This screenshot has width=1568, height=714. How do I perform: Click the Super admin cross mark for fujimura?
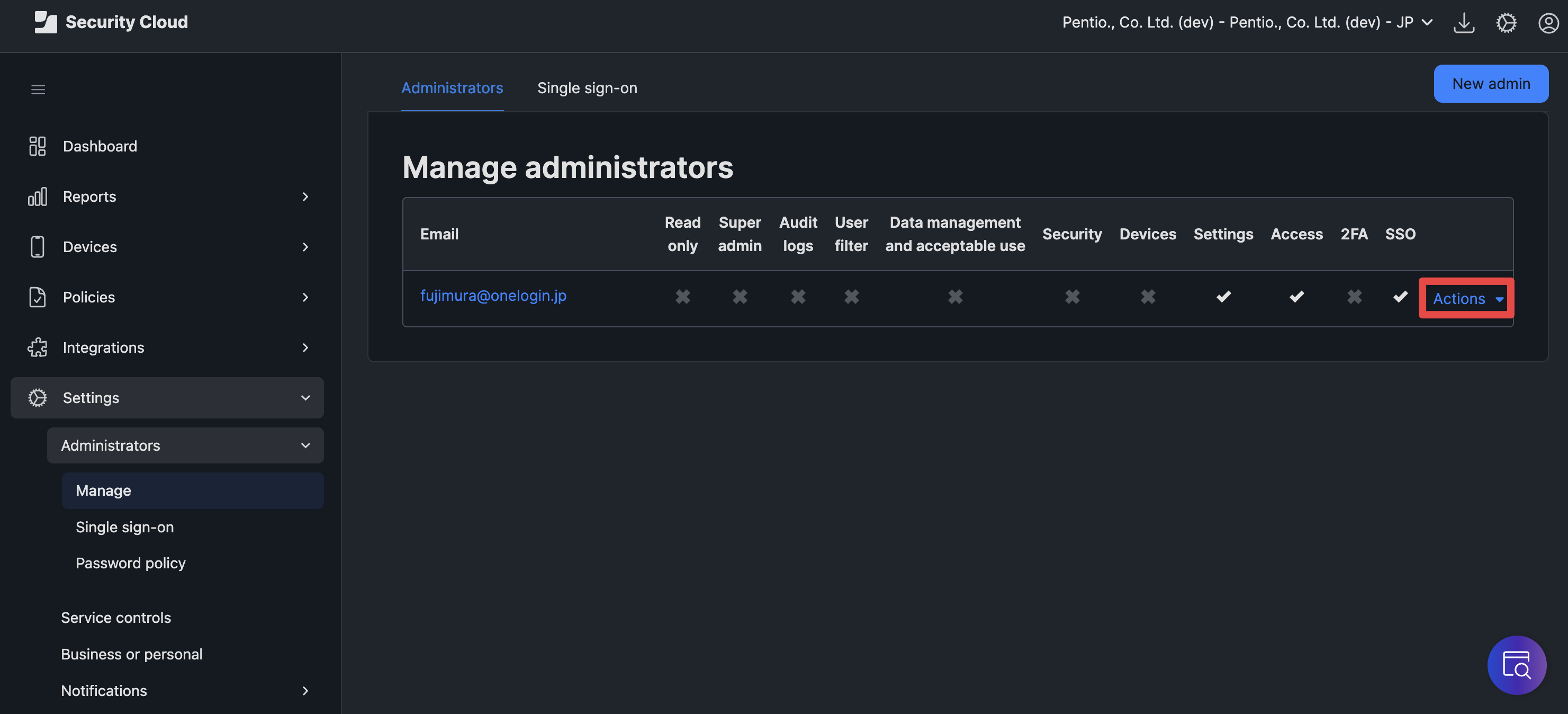[740, 297]
